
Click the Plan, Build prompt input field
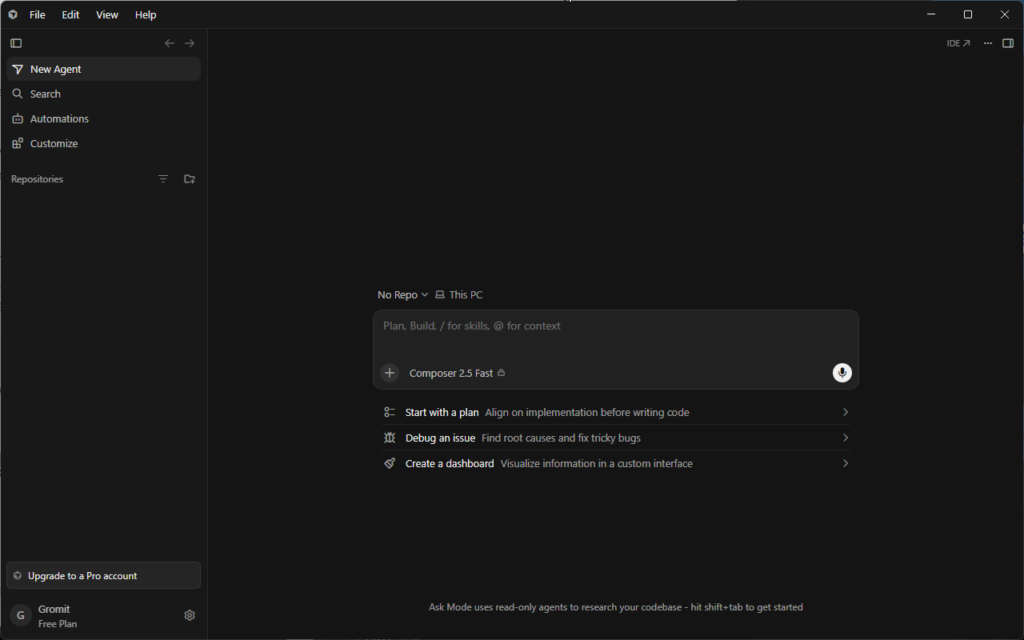[x=616, y=333]
